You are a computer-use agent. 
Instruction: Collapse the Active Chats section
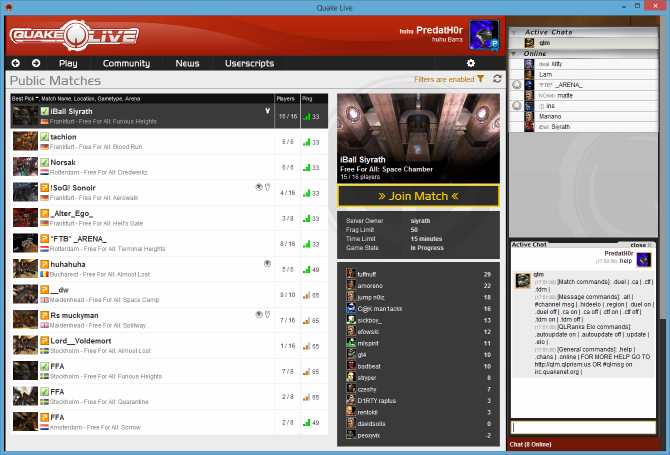(514, 32)
